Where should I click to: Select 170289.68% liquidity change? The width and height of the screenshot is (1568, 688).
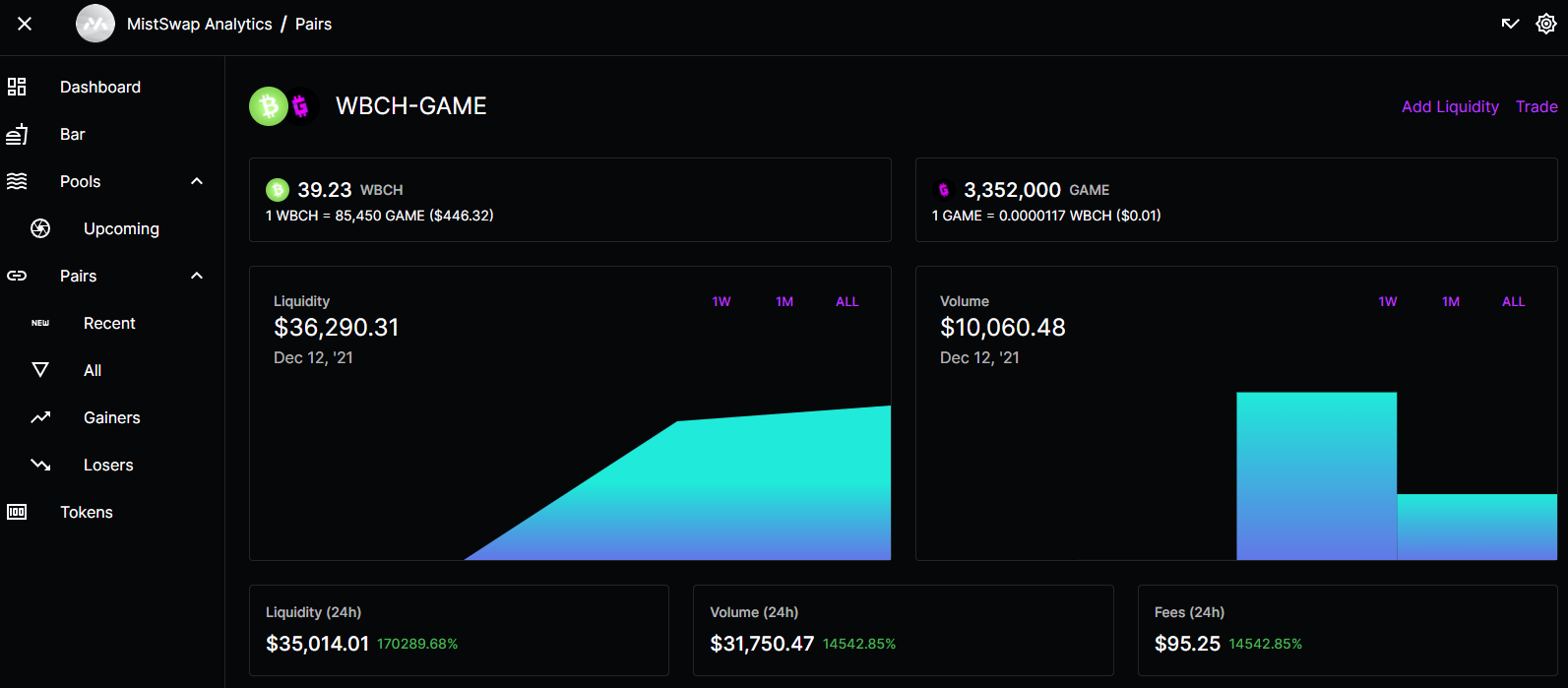[x=417, y=644]
